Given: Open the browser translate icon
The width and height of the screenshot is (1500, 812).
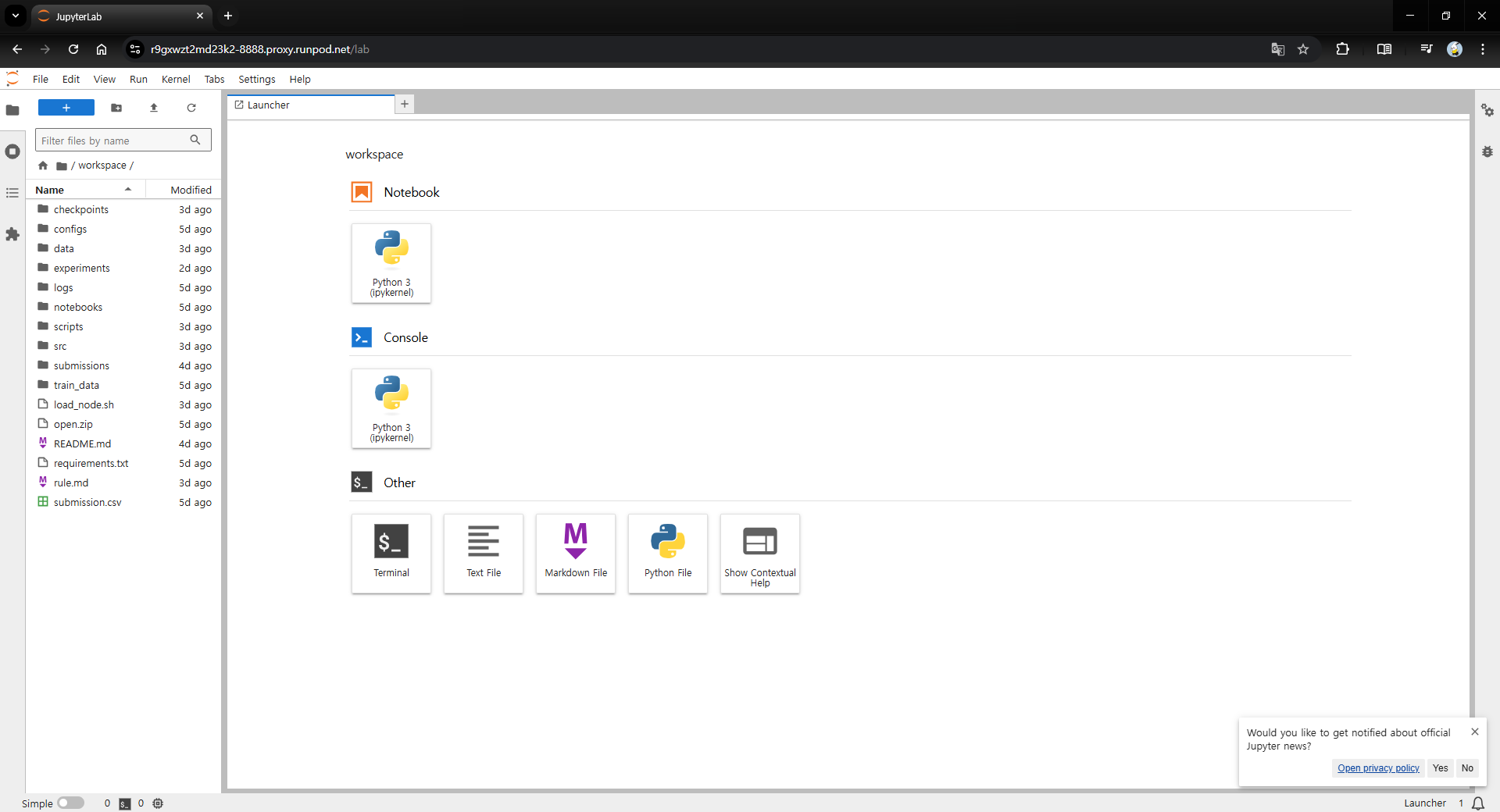Looking at the screenshot, I should [1278, 49].
